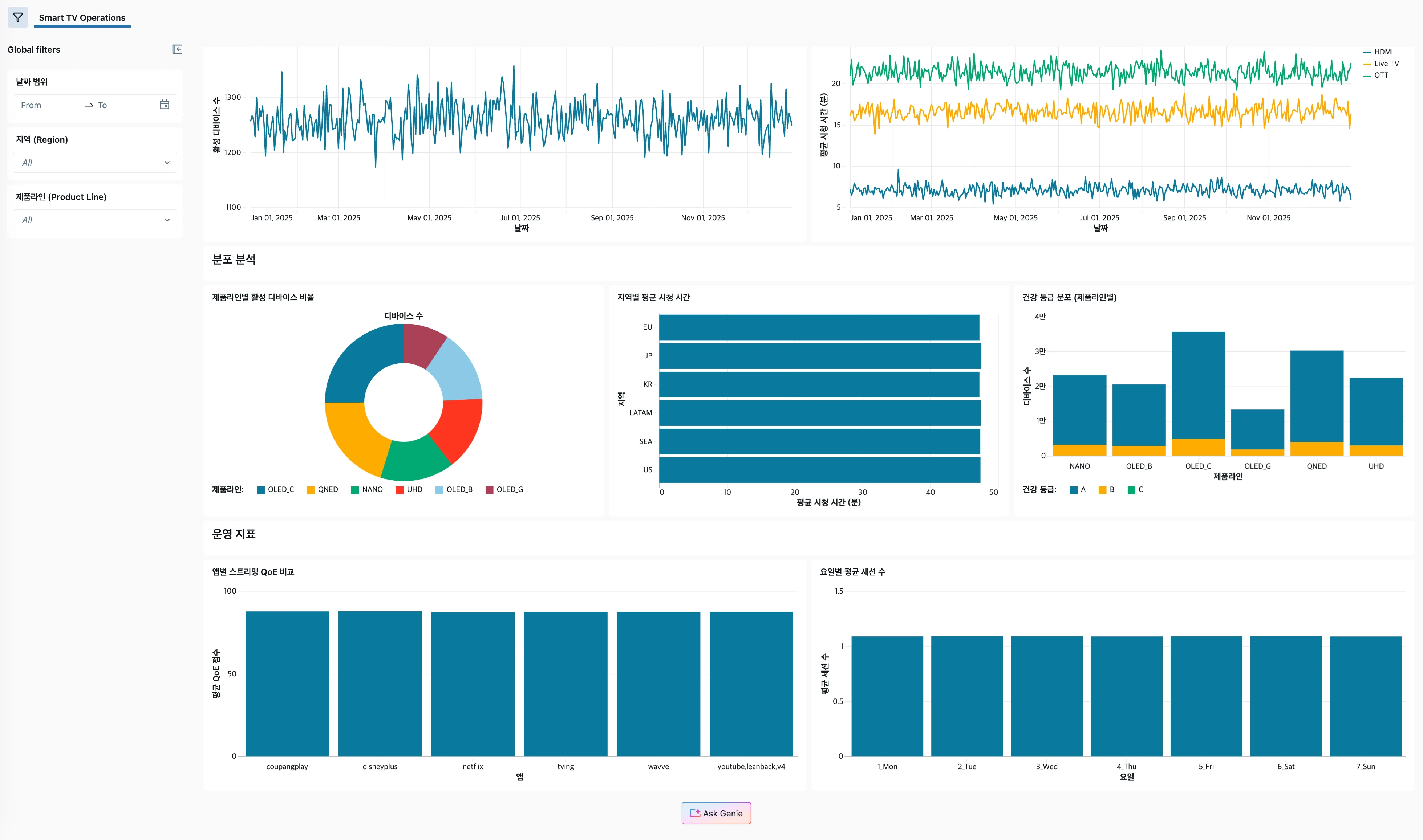The image size is (1423, 840).
Task: Select OLED_B legend swatch
Action: click(x=439, y=490)
